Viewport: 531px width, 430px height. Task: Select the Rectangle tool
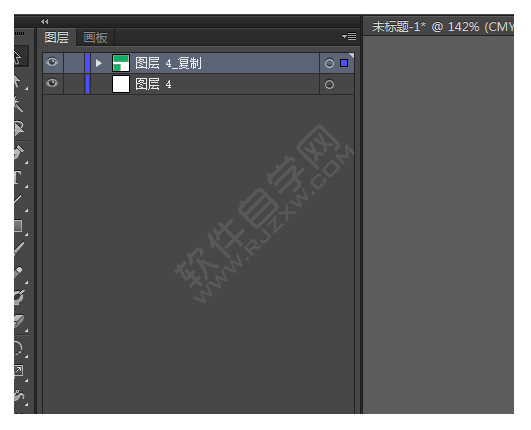19,226
